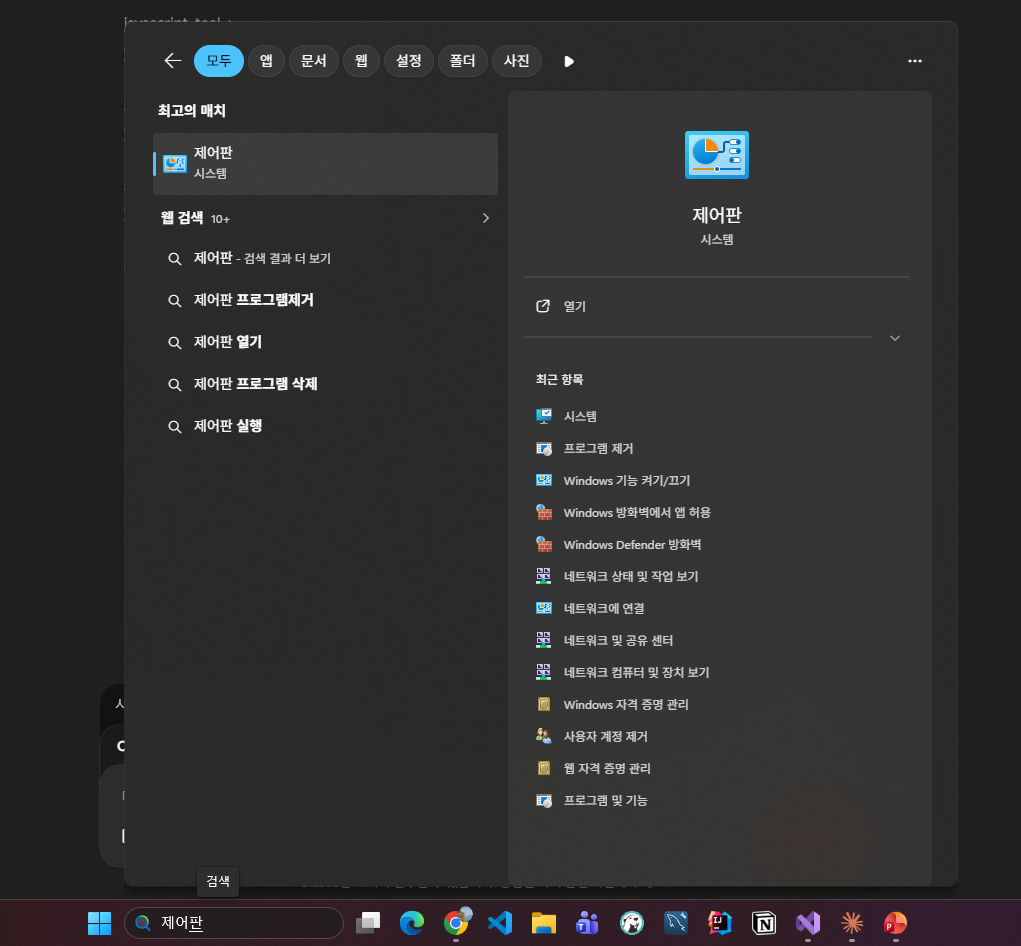
Task: Open PowerPoint from the taskbar
Action: 896,923
